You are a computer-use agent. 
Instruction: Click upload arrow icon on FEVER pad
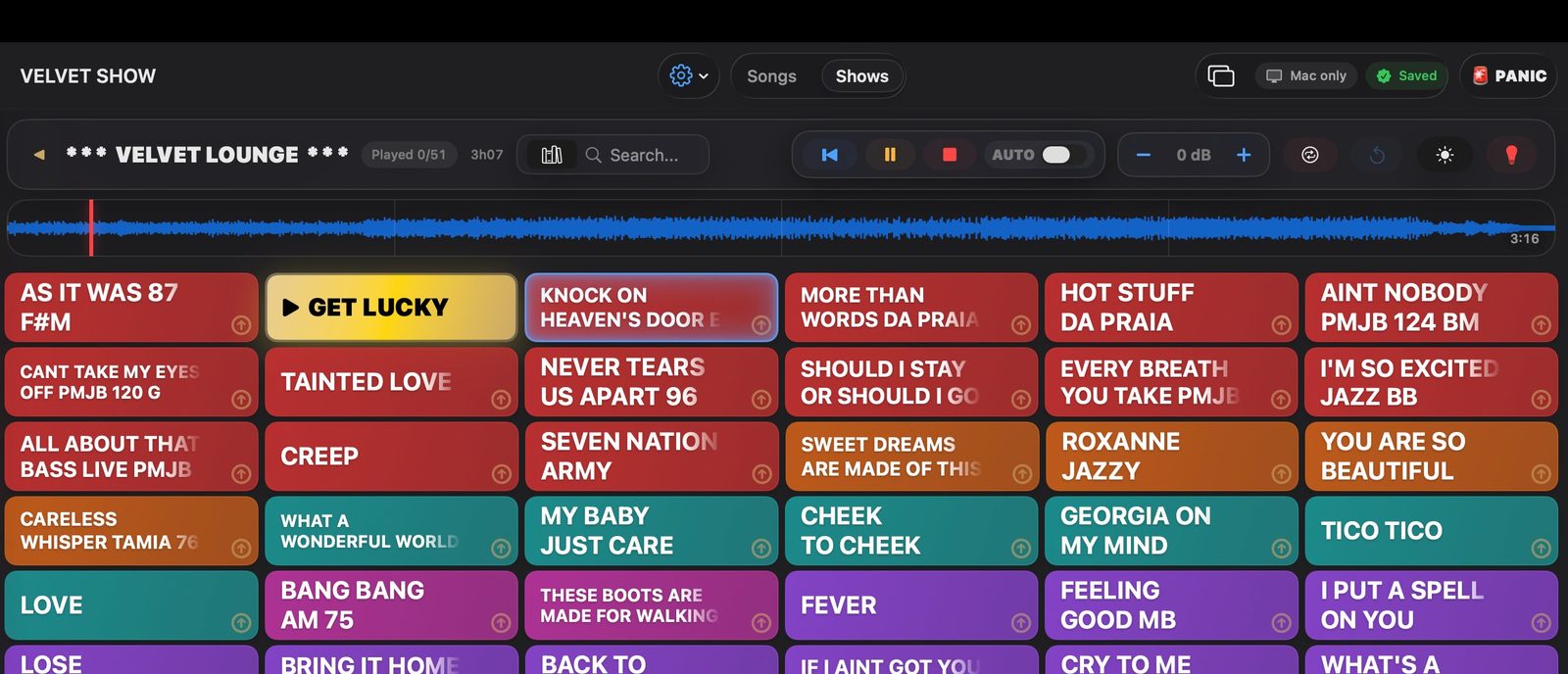click(1021, 623)
